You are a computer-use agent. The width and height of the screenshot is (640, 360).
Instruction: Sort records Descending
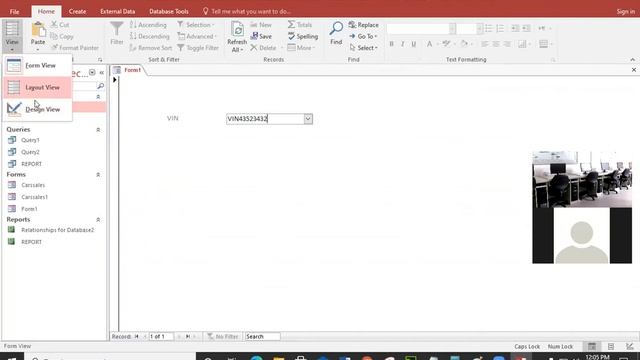149,36
